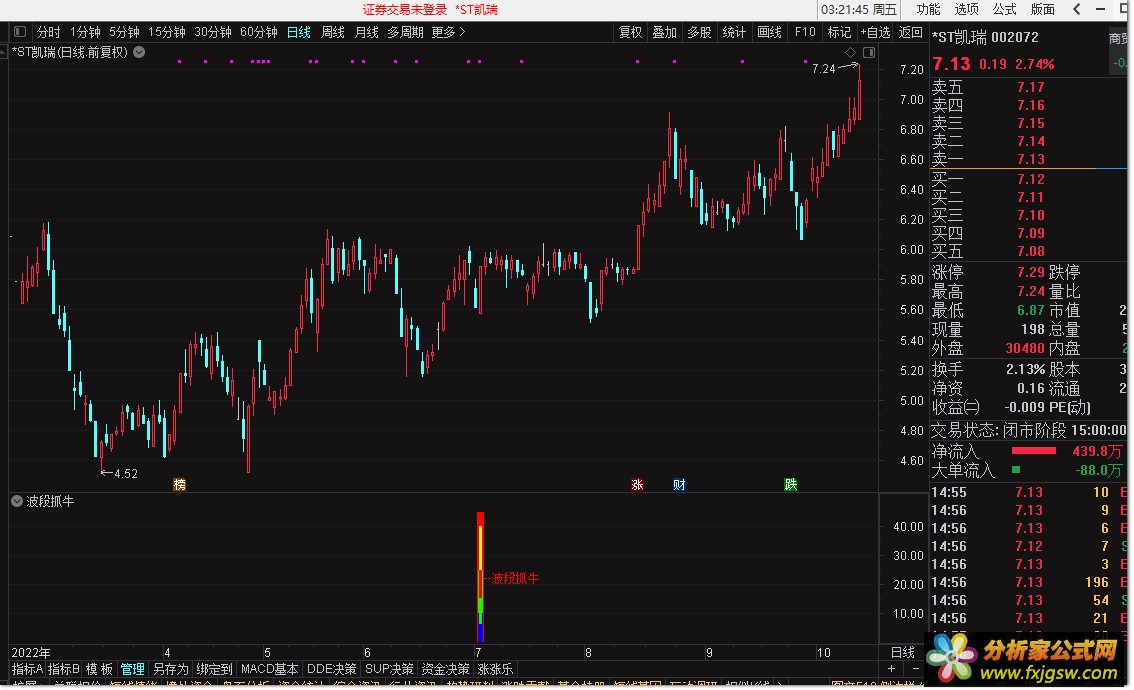
Task: Click the 日线 label at the axis corner
Action: [x=903, y=652]
